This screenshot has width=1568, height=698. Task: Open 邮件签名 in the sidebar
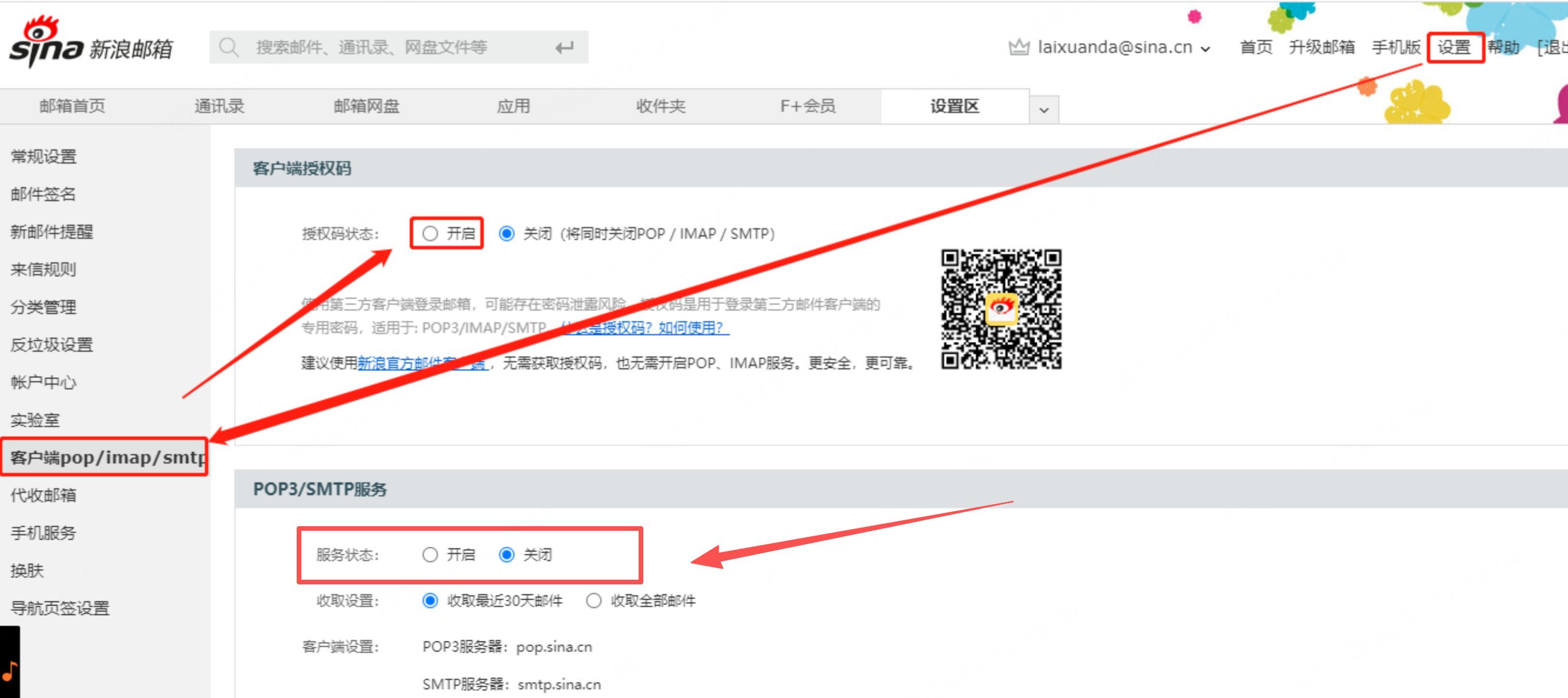click(43, 194)
